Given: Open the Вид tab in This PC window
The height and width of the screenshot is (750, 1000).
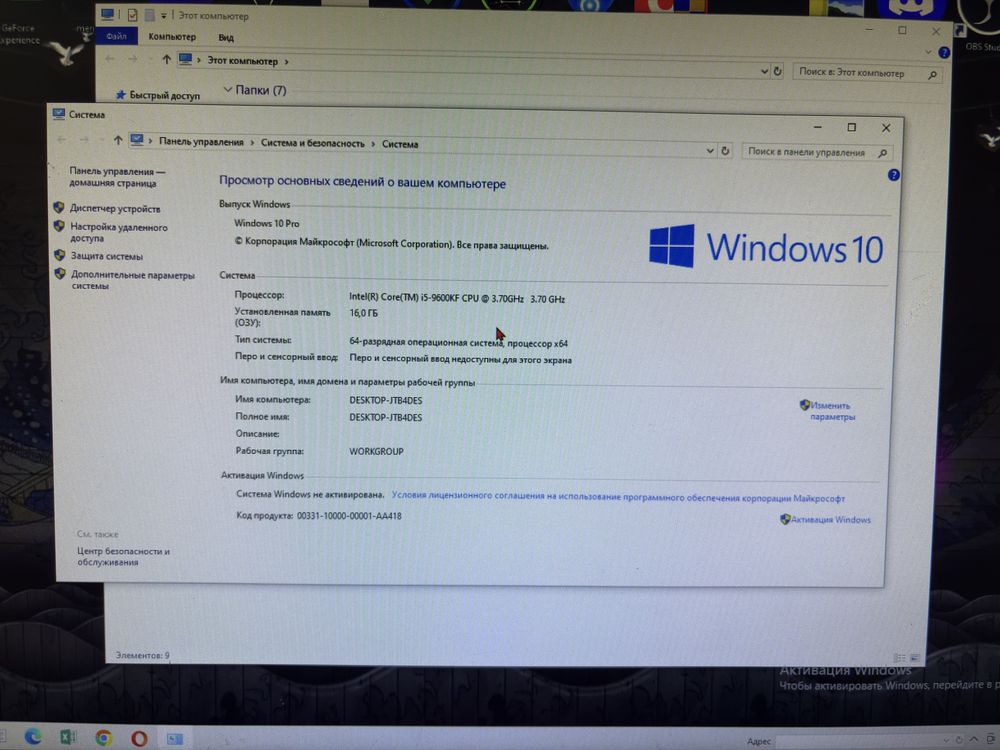Looking at the screenshot, I should (226, 38).
